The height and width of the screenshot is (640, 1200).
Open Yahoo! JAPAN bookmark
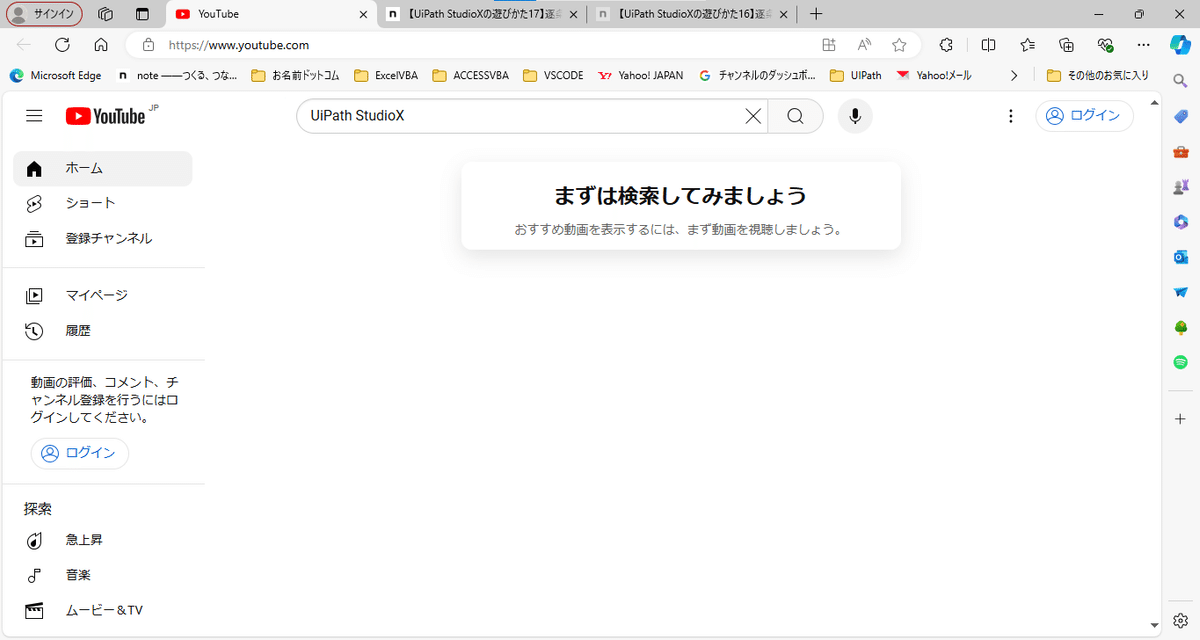(640, 75)
